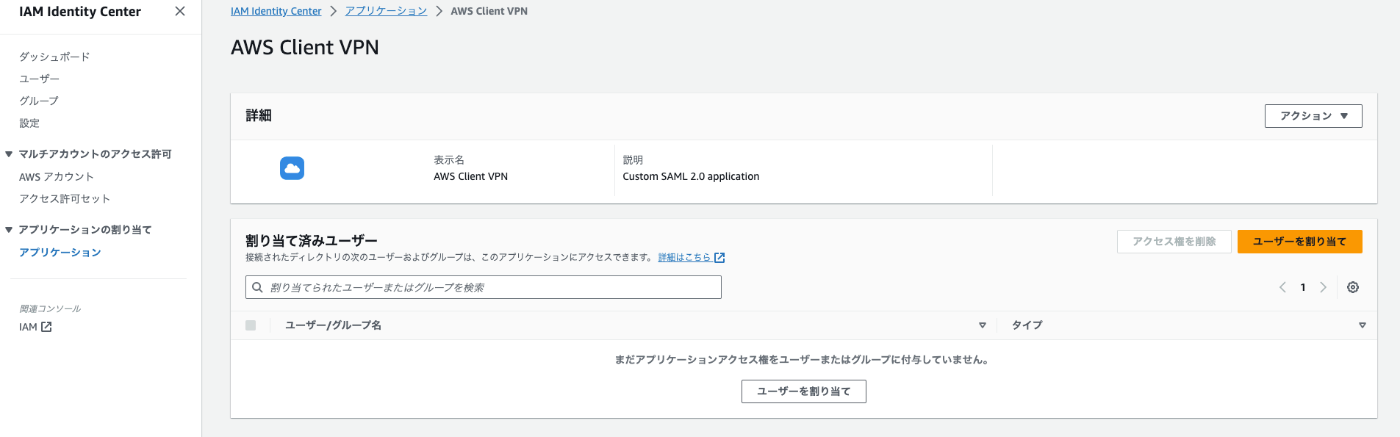Screen dimensions: 1400x437
Task: Open 設定 in the sidebar
Action: (x=29, y=123)
